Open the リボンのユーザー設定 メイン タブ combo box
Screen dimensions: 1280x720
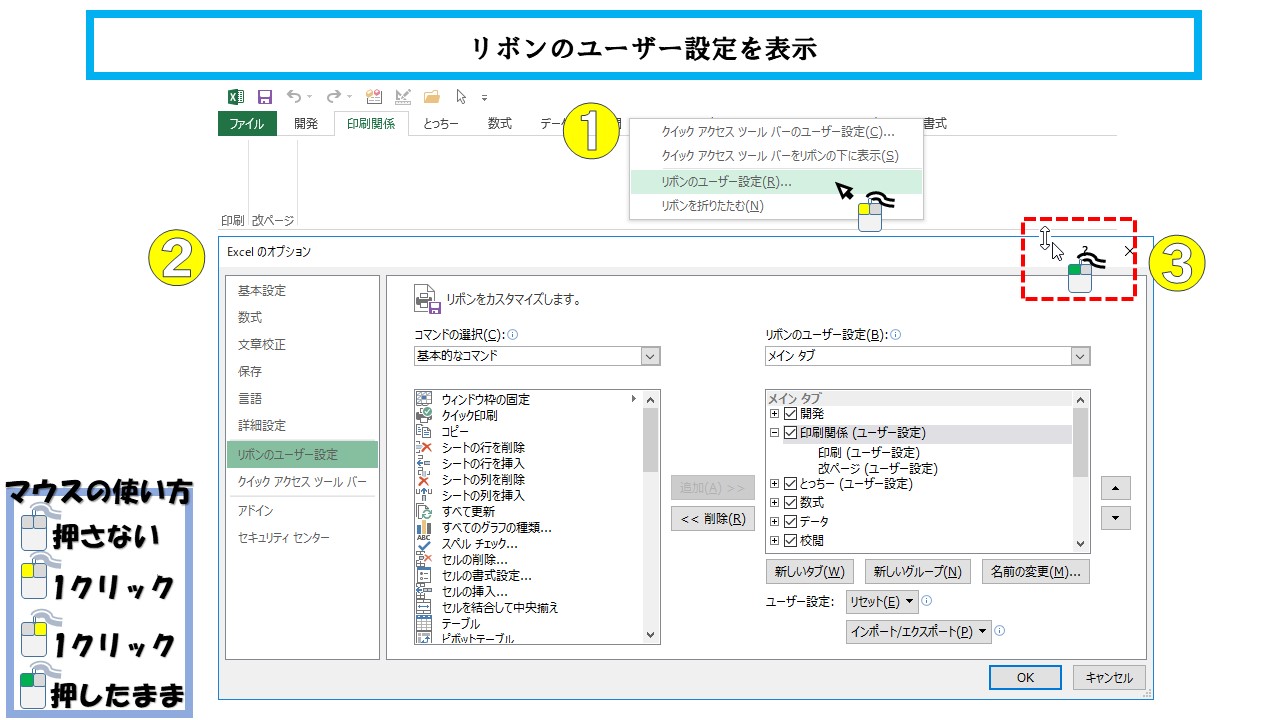pyautogui.click(x=928, y=356)
